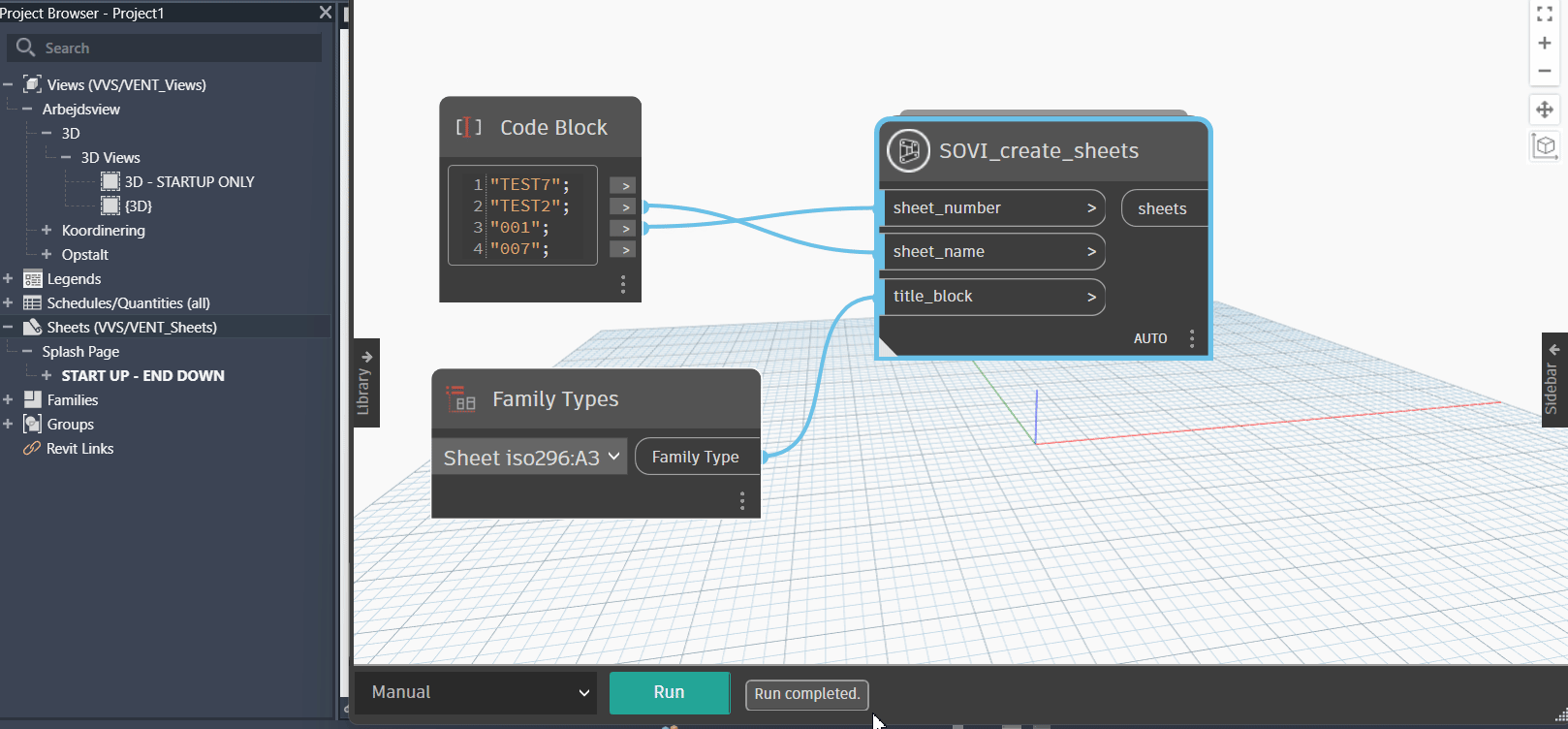
Task: Expand the Families tree node
Action: pos(8,399)
